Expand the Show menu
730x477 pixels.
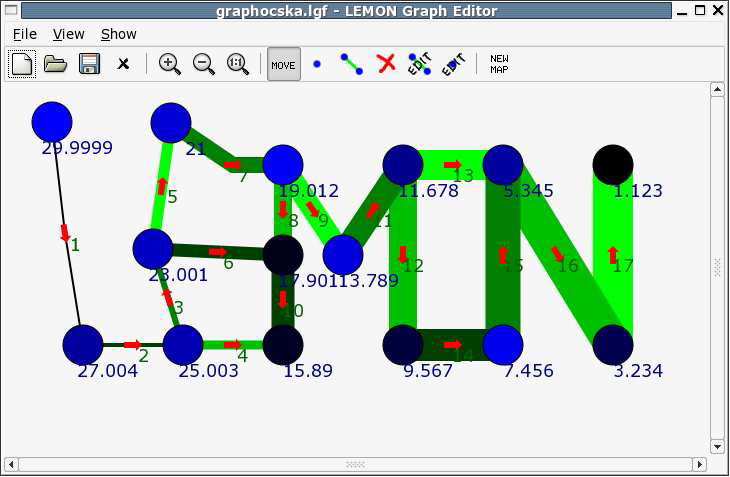(119, 34)
